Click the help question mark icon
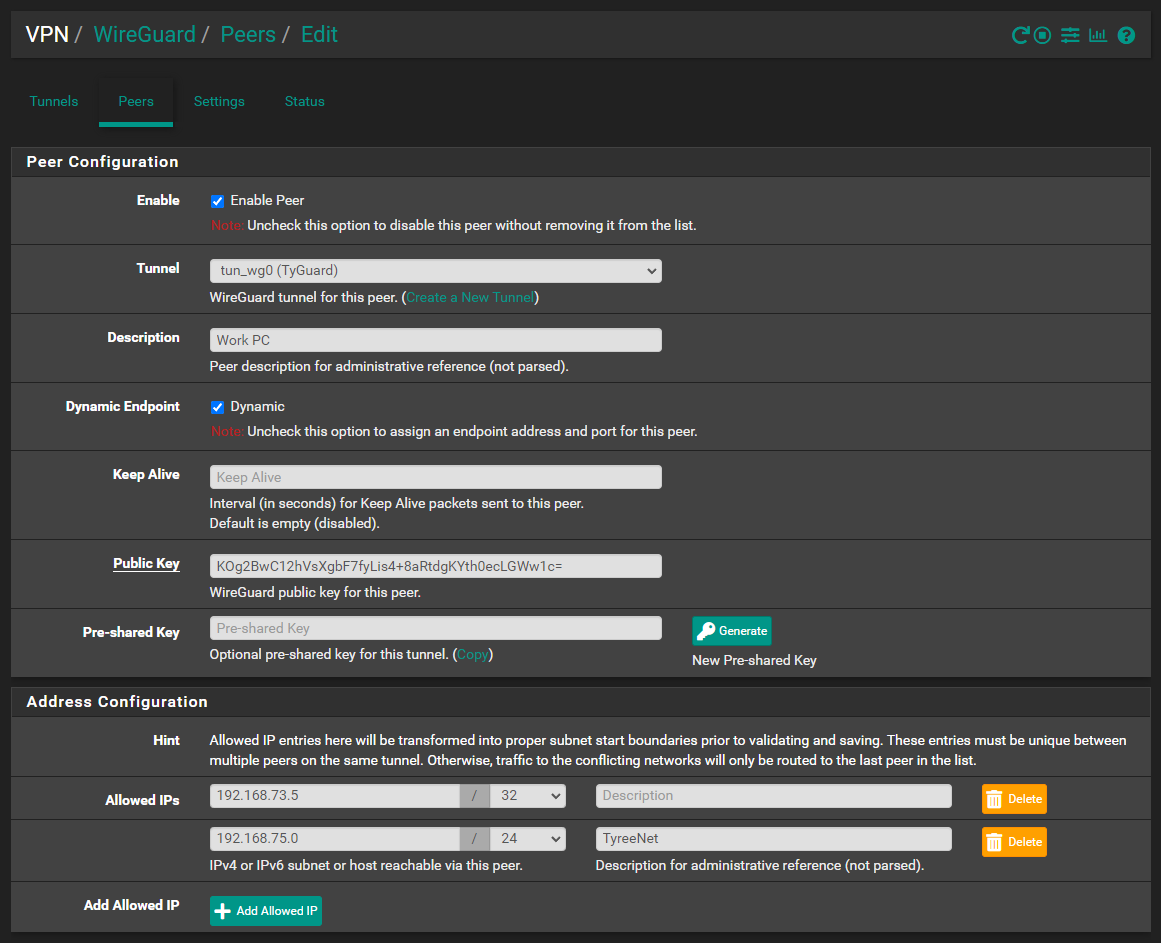This screenshot has height=943, width=1161. click(1126, 36)
